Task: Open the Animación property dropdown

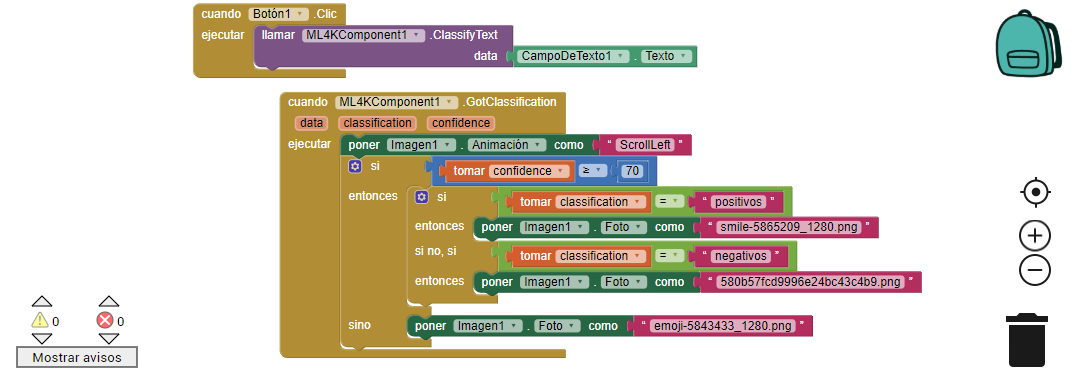Action: tap(507, 145)
